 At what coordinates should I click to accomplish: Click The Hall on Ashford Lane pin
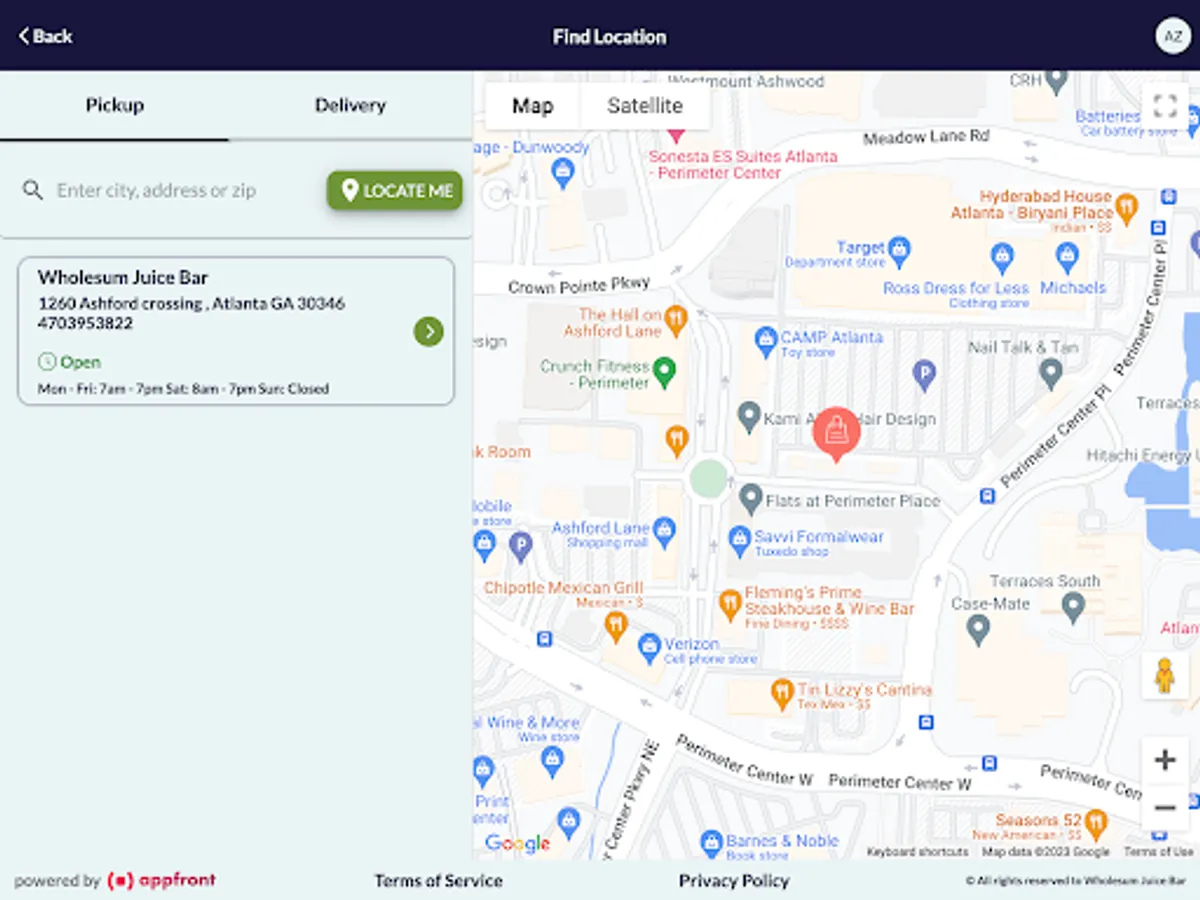[676, 320]
